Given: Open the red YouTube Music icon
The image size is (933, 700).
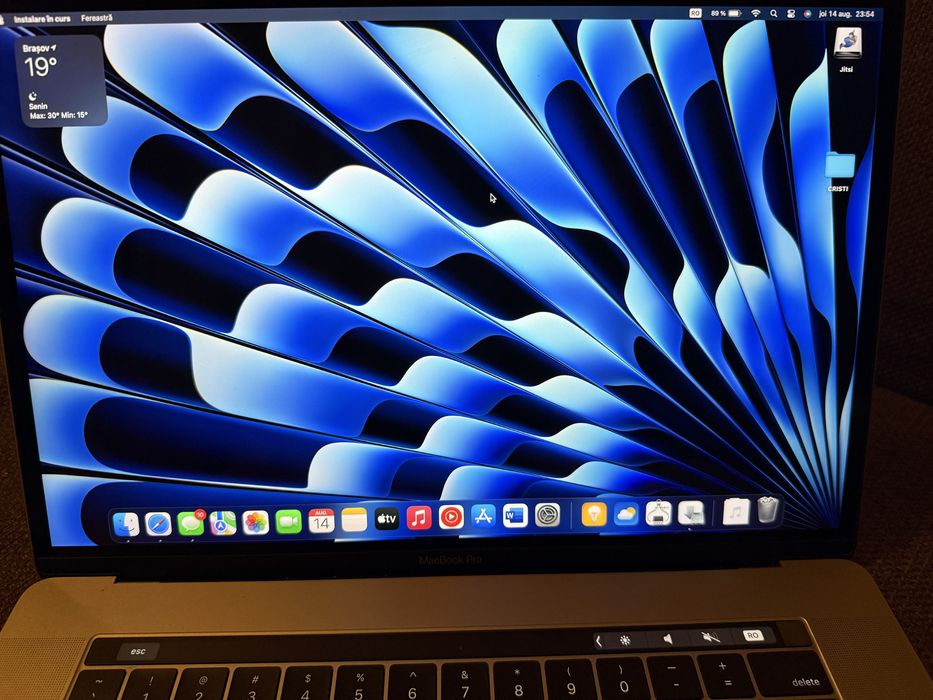Looking at the screenshot, I should pos(451,517).
